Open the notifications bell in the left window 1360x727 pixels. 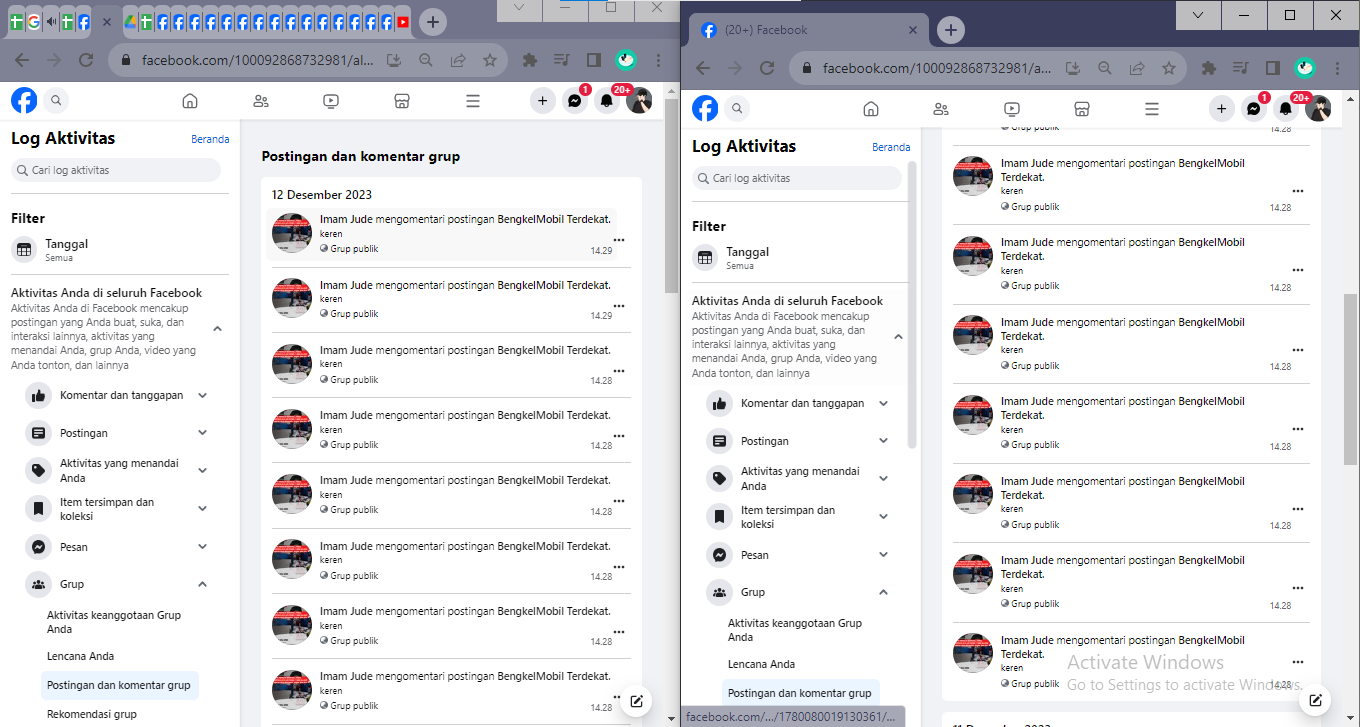pyautogui.click(x=606, y=100)
